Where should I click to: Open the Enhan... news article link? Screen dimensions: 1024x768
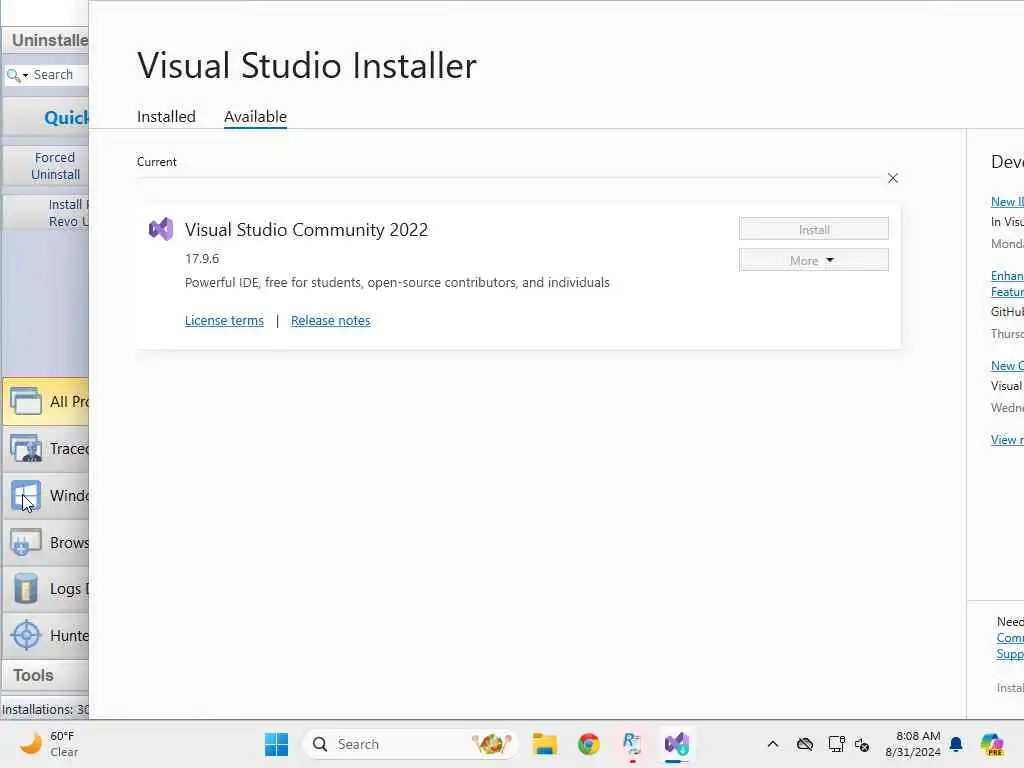coord(1007,283)
